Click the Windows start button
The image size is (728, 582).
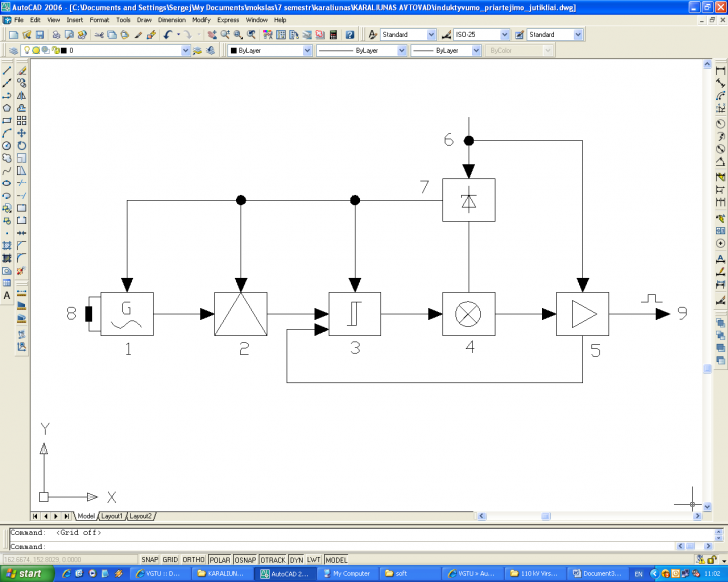[x=26, y=574]
